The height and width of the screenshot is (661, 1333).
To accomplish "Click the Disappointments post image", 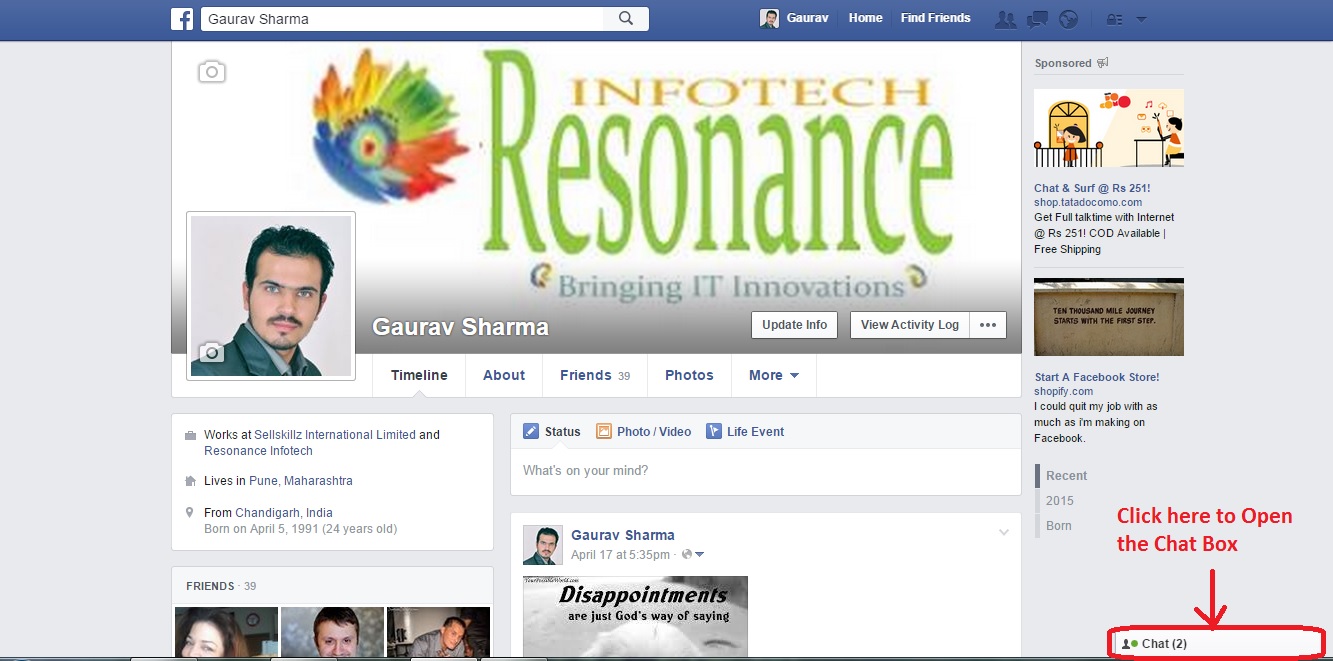I will (x=635, y=616).
